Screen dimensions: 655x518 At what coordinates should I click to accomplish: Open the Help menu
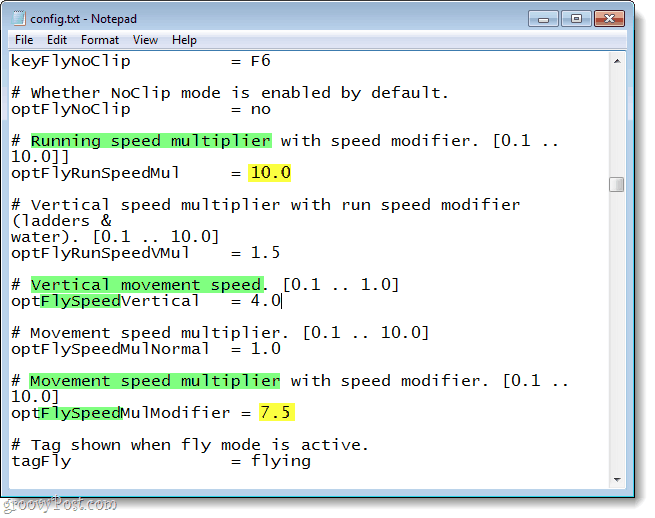(184, 40)
